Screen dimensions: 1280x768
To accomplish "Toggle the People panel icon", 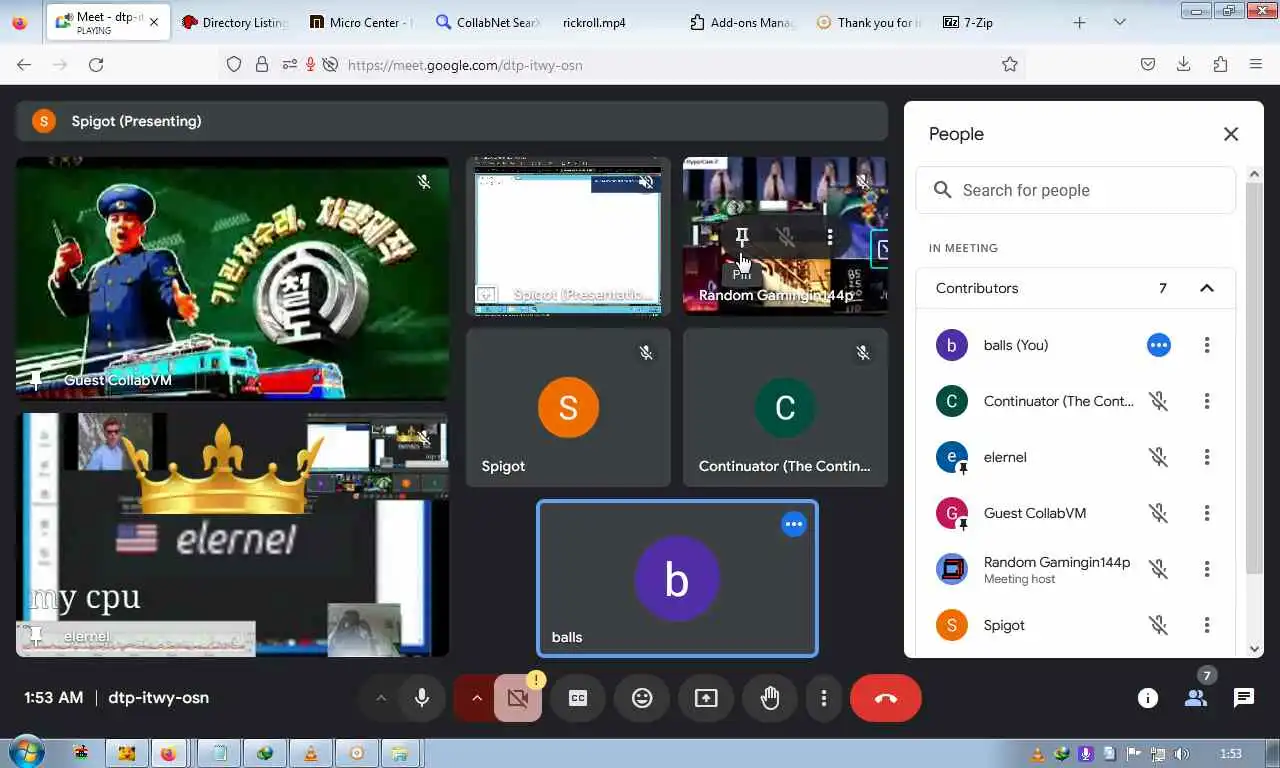I will [x=1196, y=698].
